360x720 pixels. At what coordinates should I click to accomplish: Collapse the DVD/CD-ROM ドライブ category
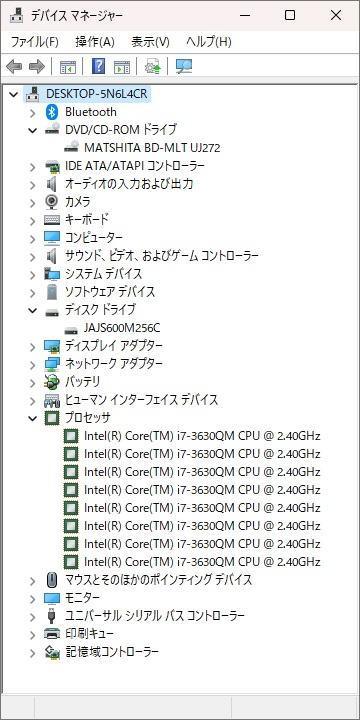pos(32,130)
